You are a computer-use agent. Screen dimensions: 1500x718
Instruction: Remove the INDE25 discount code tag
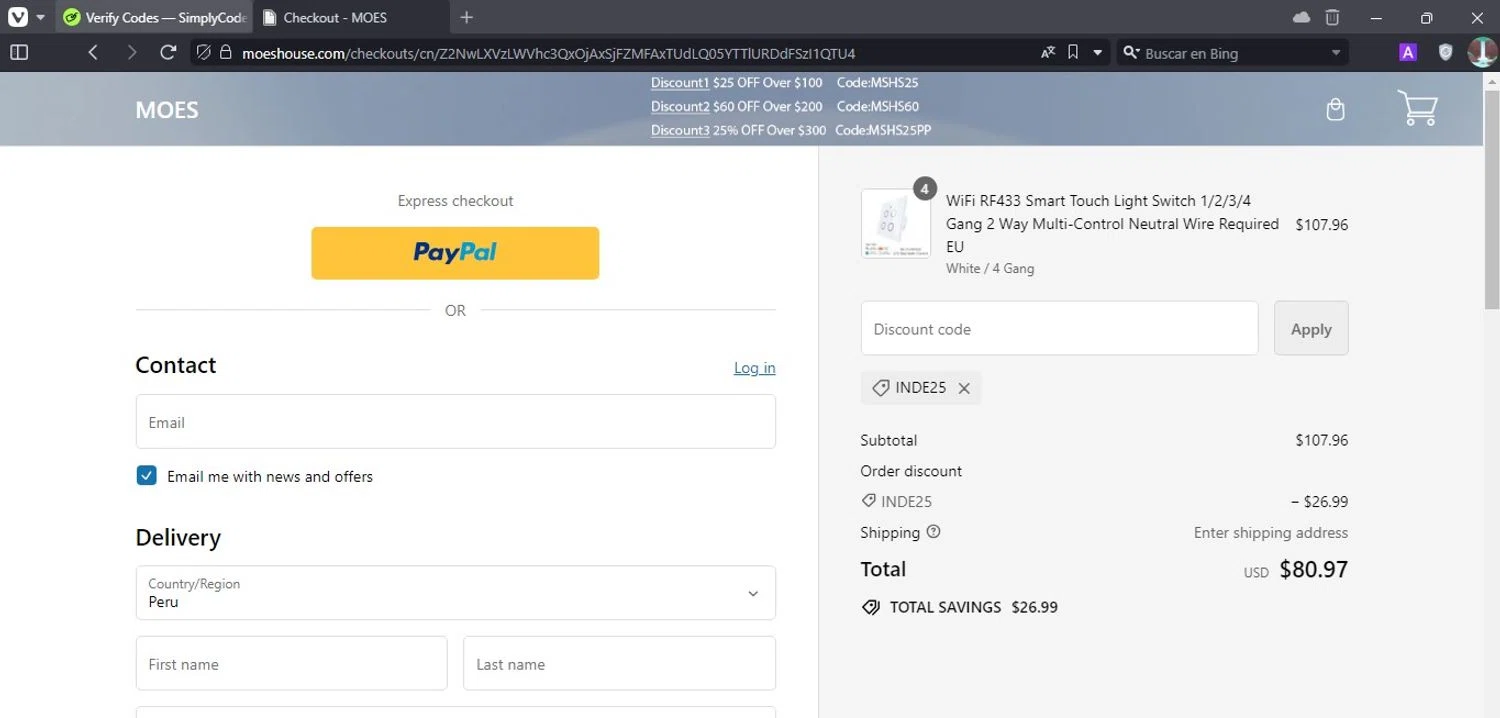964,388
